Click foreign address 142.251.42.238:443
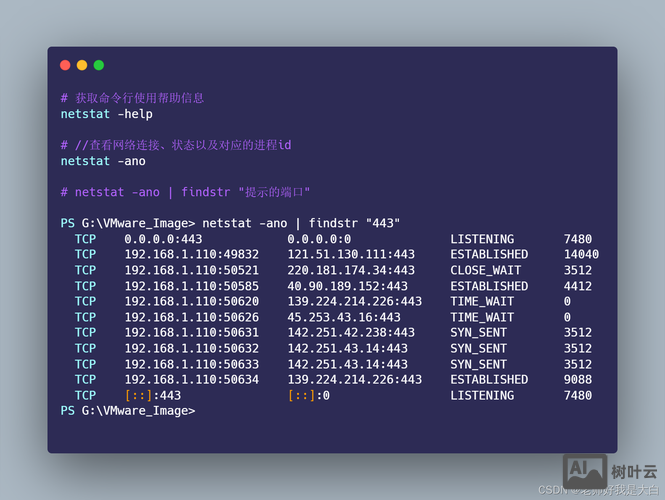This screenshot has height=500, width=665. point(351,333)
